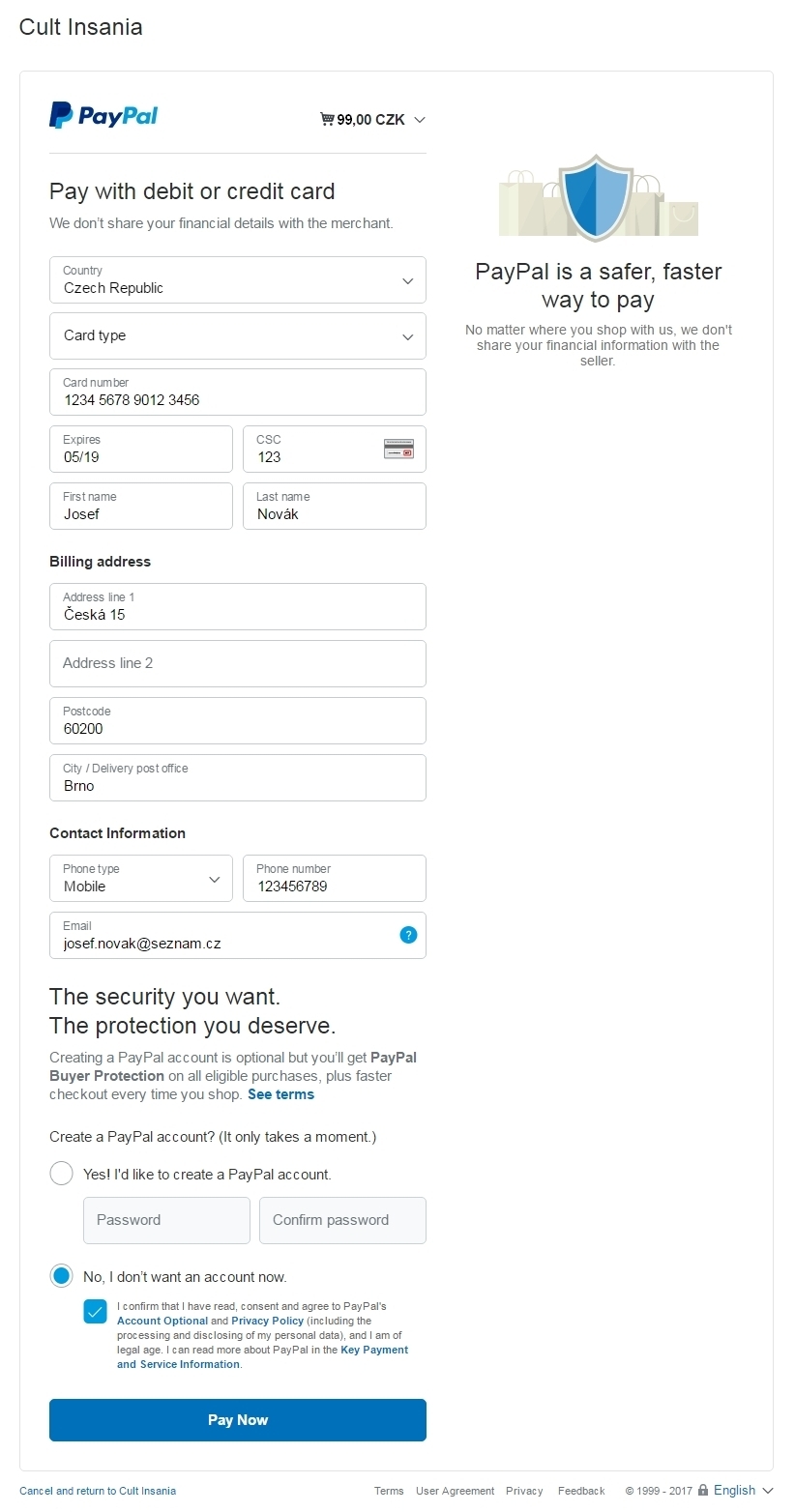The width and height of the screenshot is (795, 1512).
Task: Click the shopping cart icon
Action: (x=327, y=120)
